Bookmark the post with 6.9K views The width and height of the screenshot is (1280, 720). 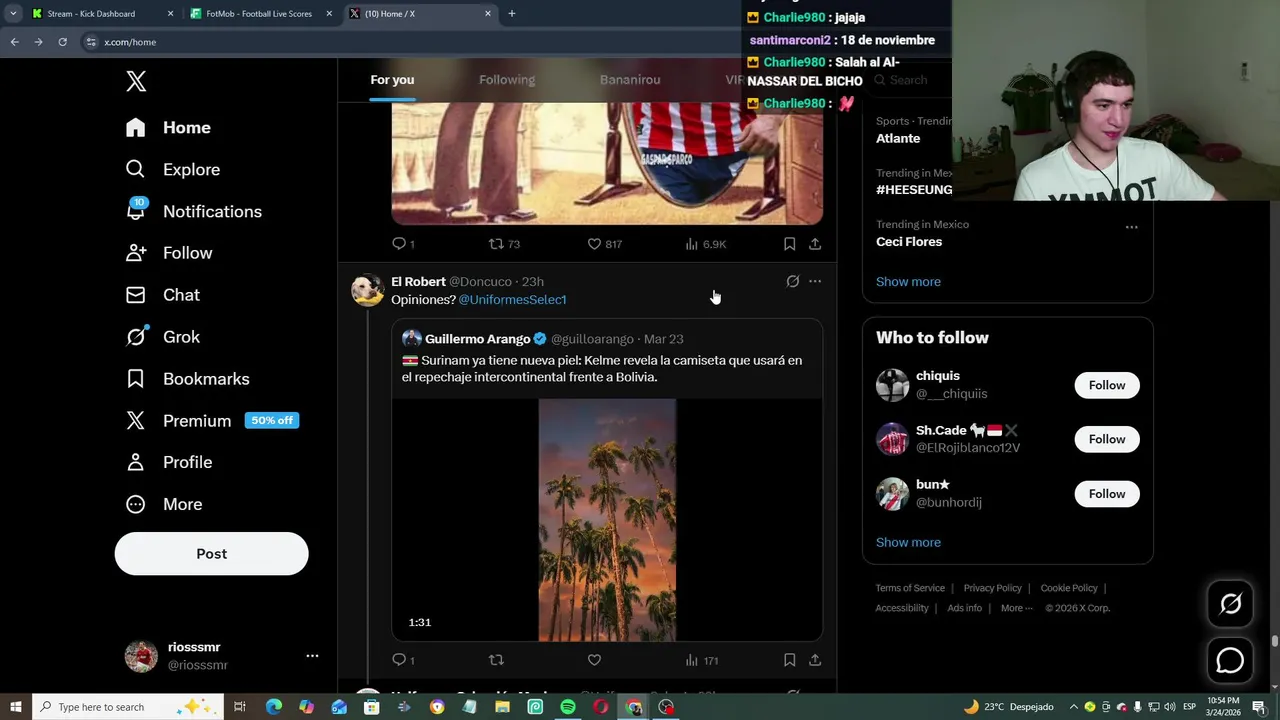click(789, 244)
